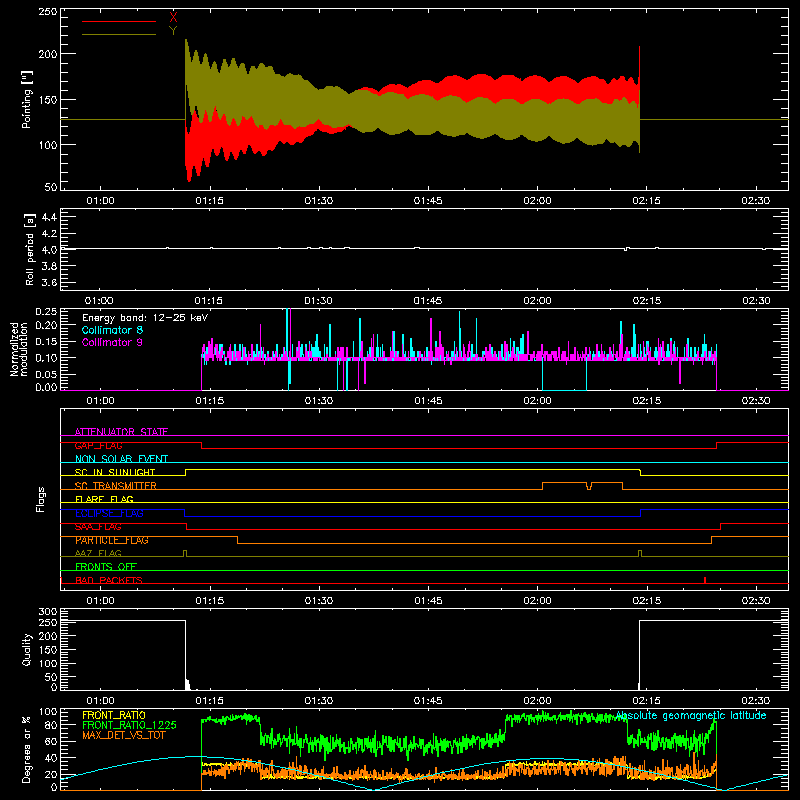
Task: Click the olive flag pulse near 01:12
Action: 185,554
